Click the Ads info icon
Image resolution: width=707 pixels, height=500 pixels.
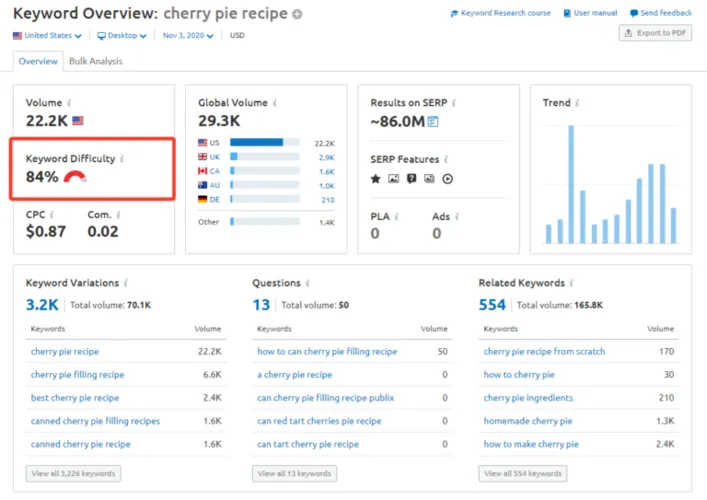457,217
